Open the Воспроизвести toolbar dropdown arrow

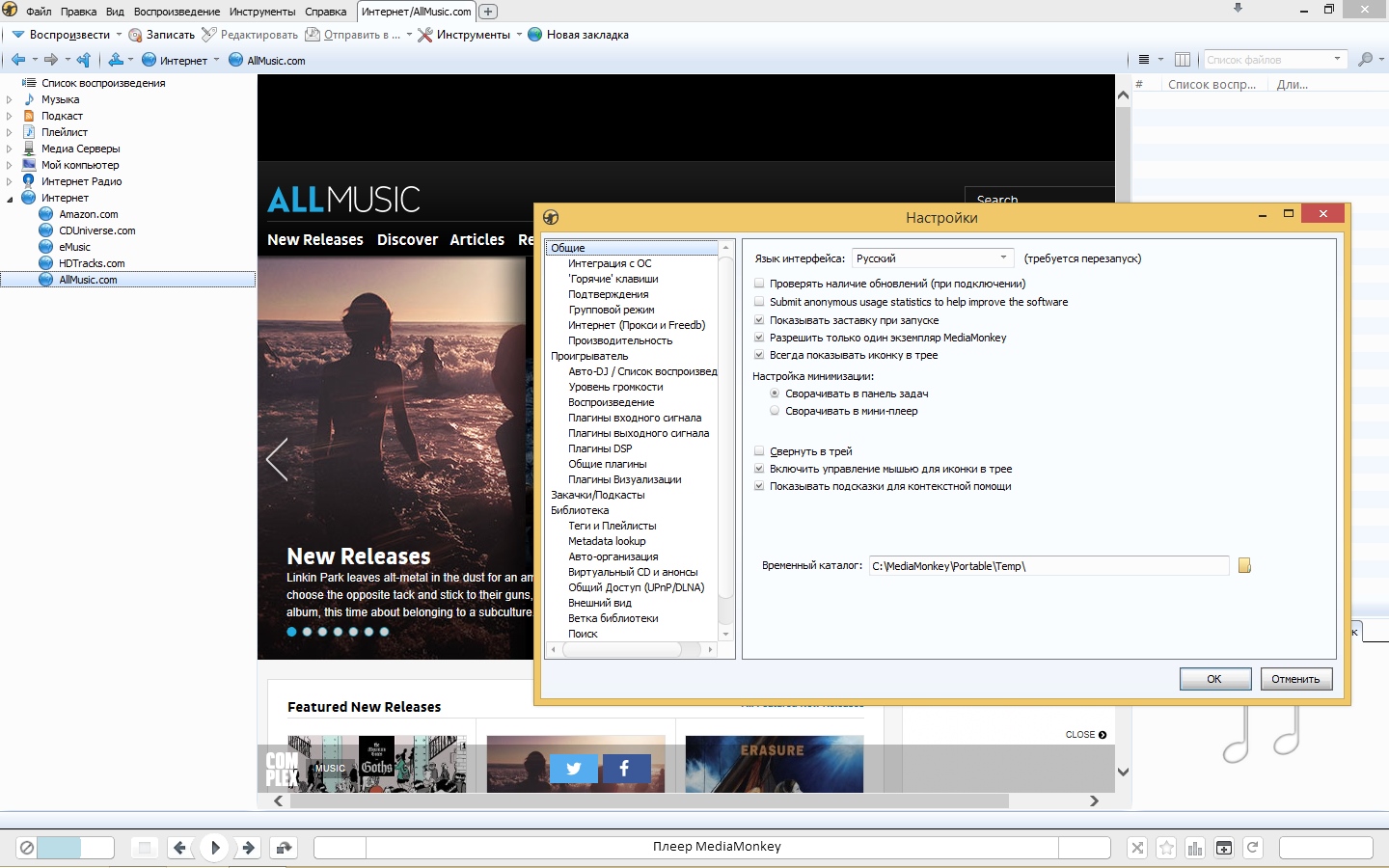pos(119,35)
